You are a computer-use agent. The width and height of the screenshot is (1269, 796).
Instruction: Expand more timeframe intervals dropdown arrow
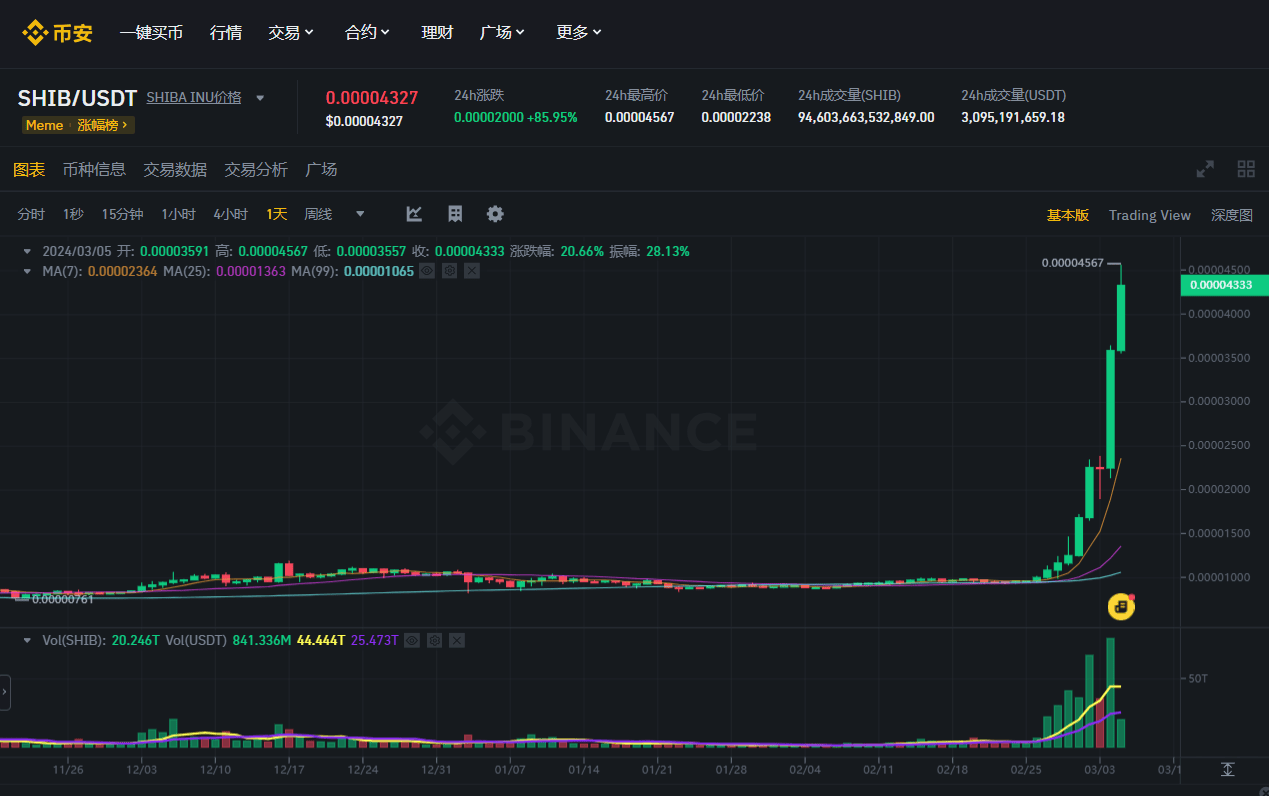[360, 214]
